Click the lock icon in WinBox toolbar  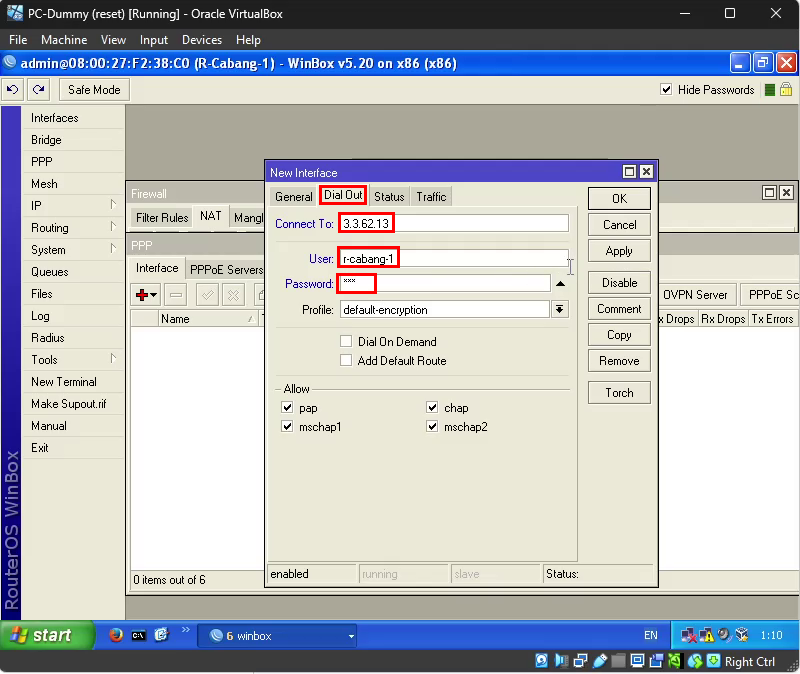787,90
